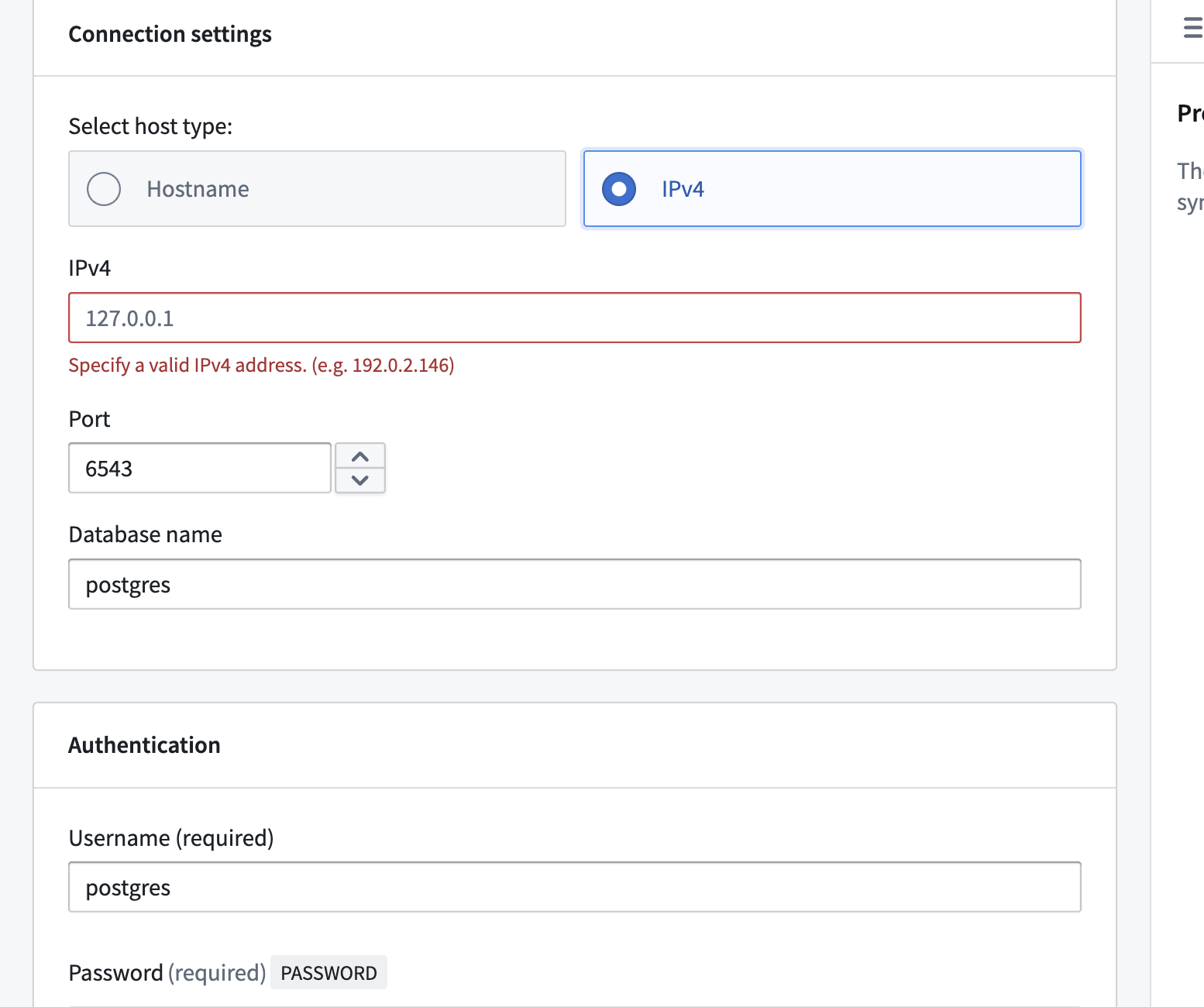Click the Database name field label
1204x1007 pixels.
pyautogui.click(x=145, y=534)
